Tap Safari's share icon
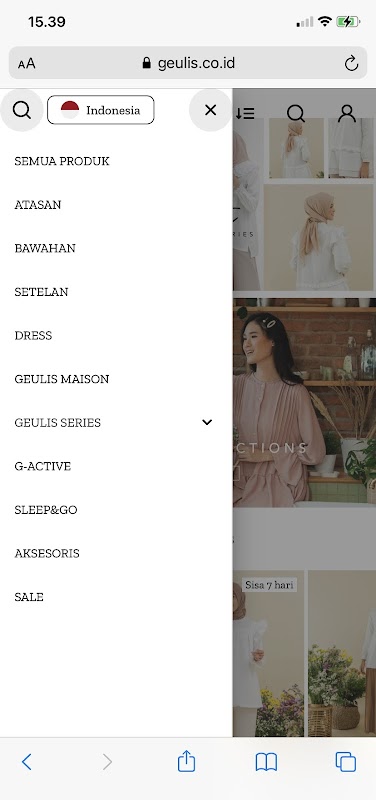 point(186,761)
